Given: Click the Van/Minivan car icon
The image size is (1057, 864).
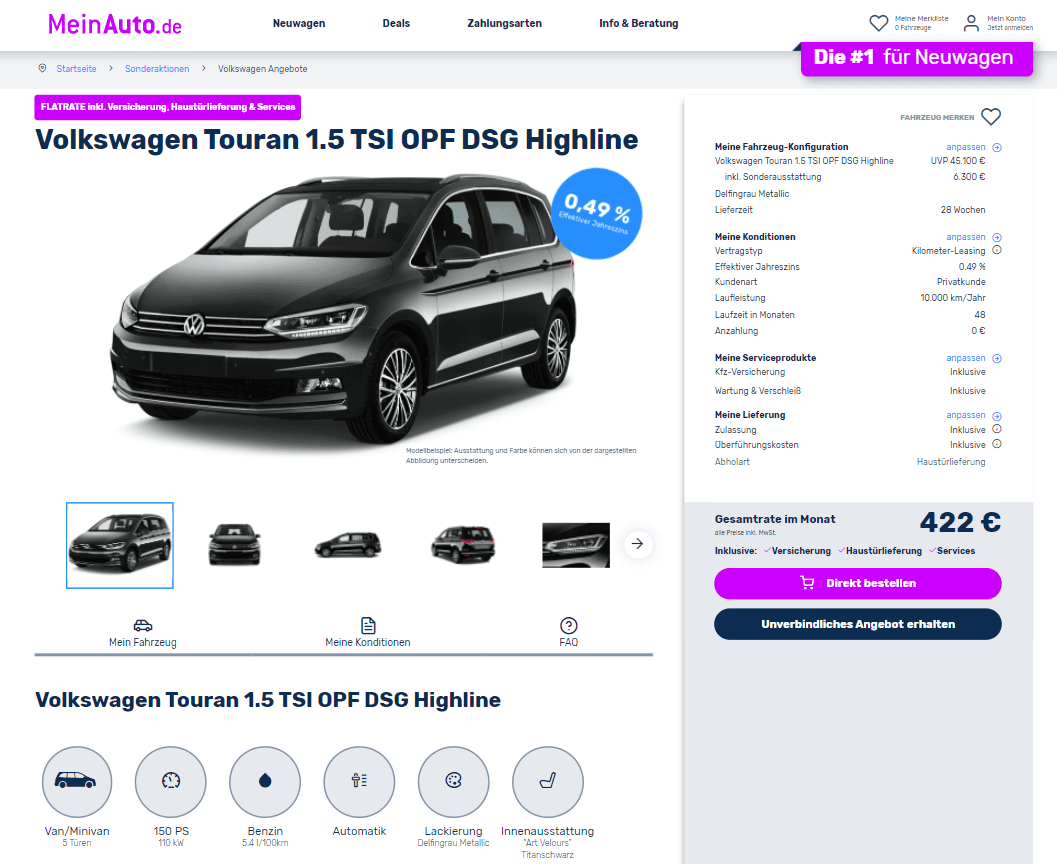Looking at the screenshot, I should [77, 781].
